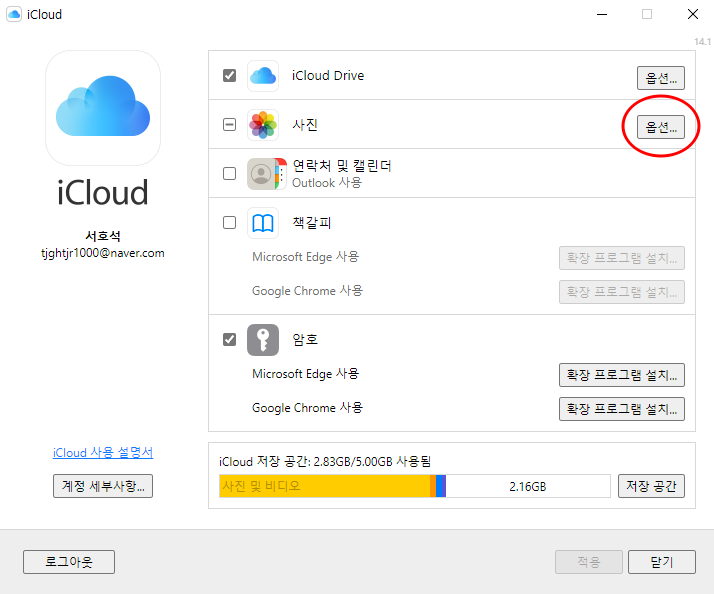The image size is (714, 594).
Task: Click the 적용 apply button
Action: [589, 562]
